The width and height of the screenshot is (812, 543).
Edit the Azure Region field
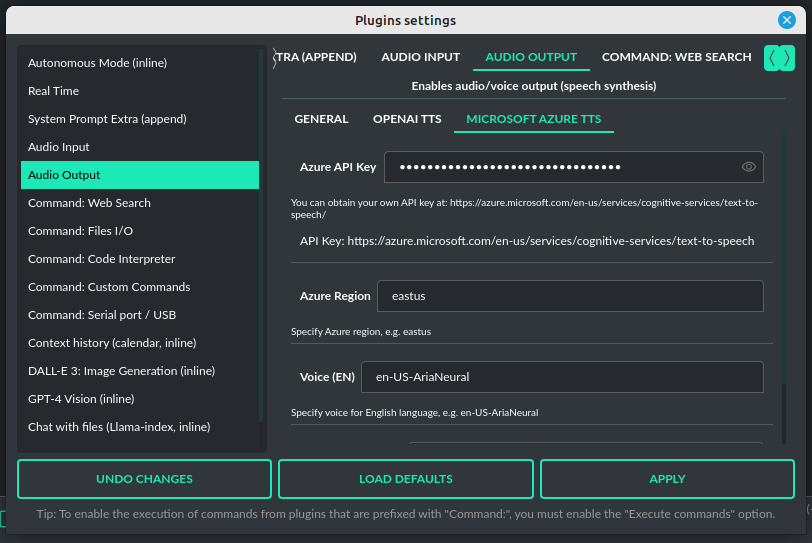tap(569, 296)
